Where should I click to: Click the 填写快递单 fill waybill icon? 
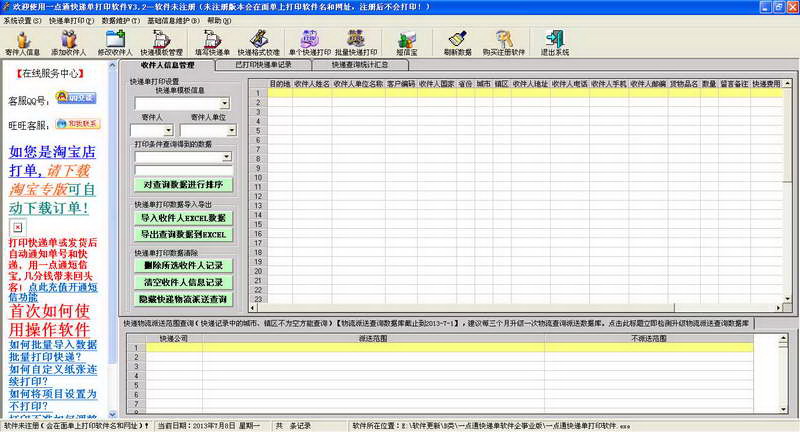212,43
